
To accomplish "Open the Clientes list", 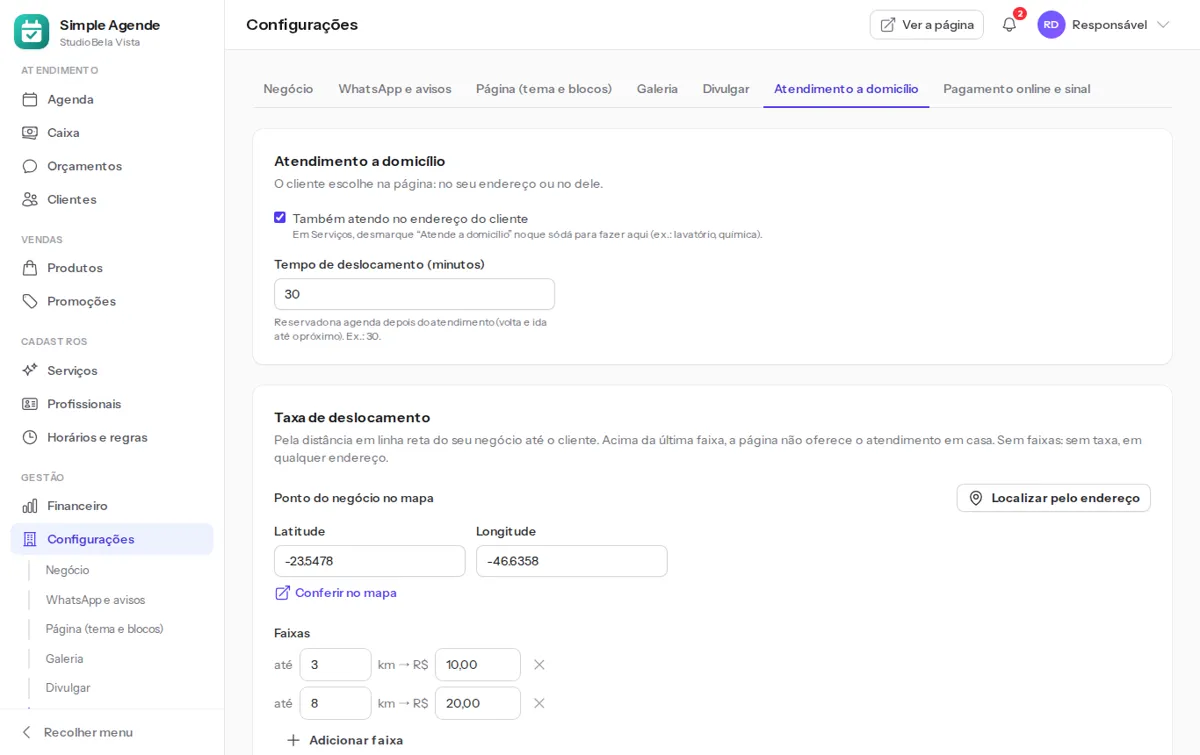I will tap(112, 199).
